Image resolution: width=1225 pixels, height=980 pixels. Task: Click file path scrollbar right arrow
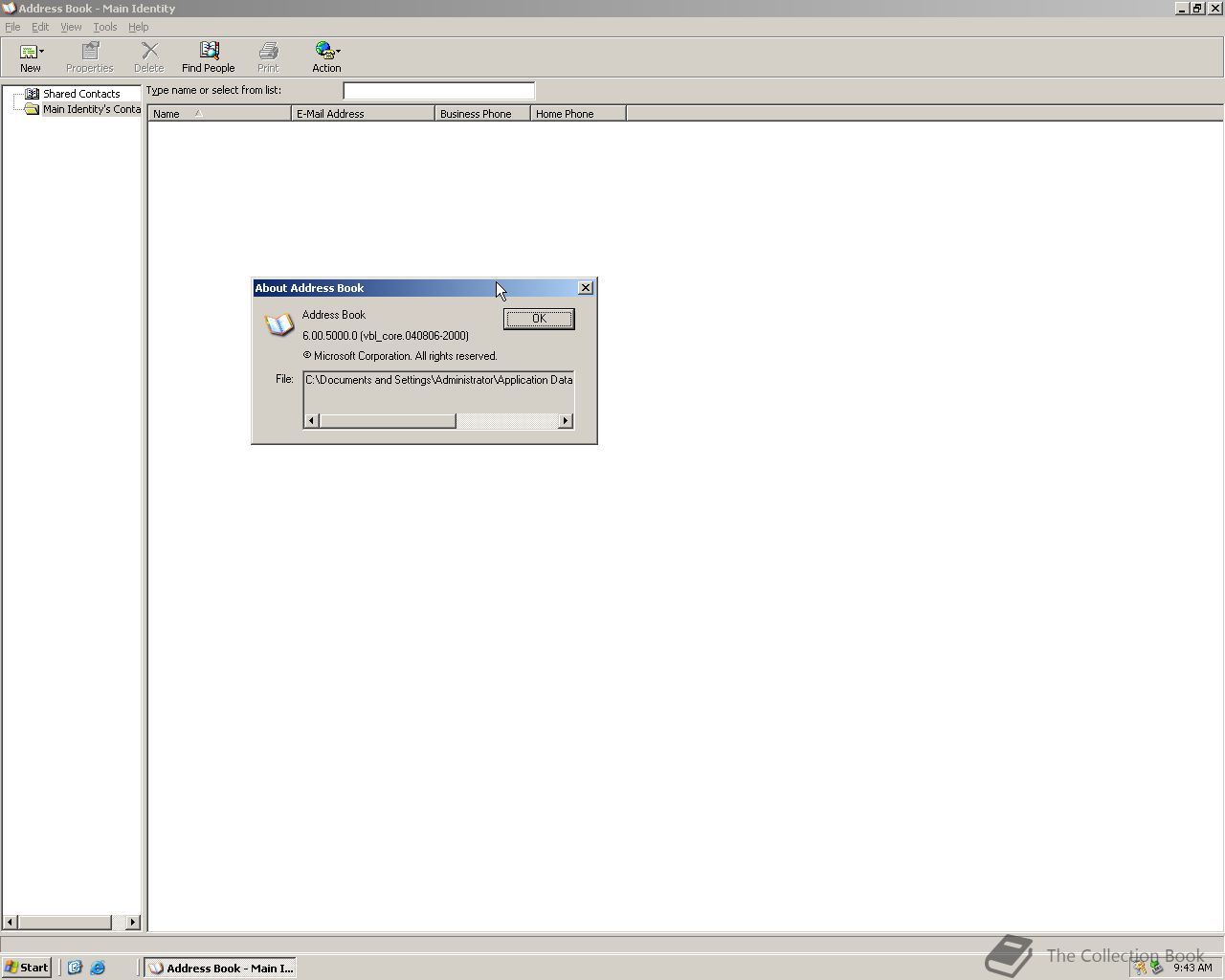point(566,421)
